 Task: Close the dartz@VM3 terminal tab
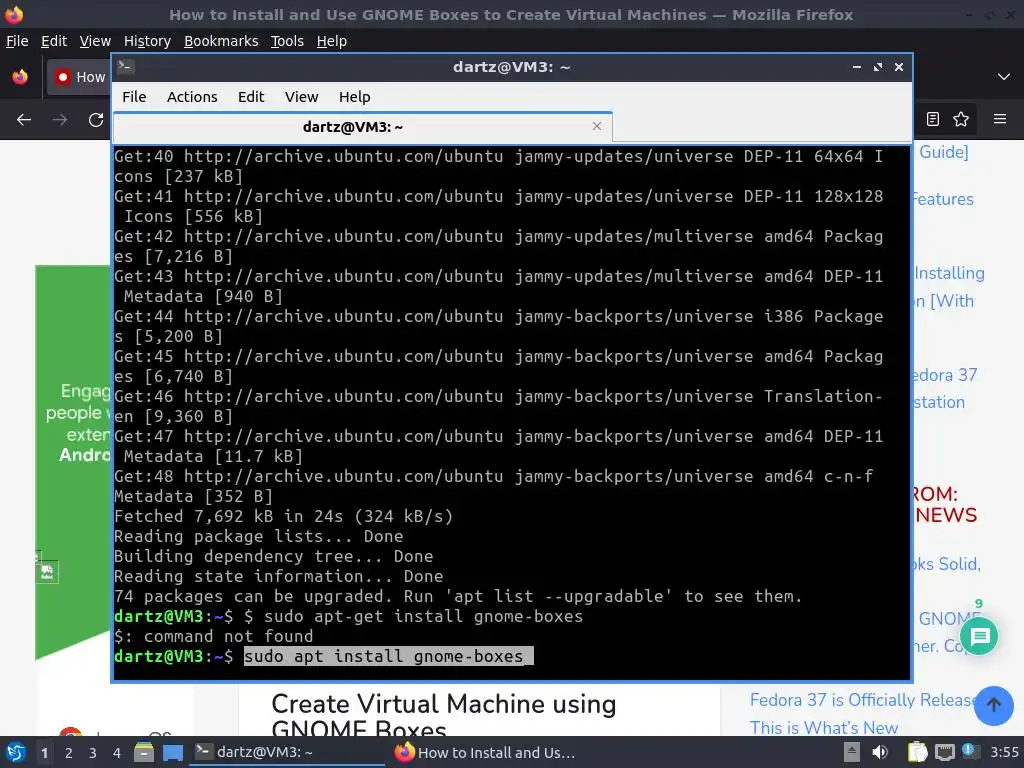pyautogui.click(x=596, y=126)
